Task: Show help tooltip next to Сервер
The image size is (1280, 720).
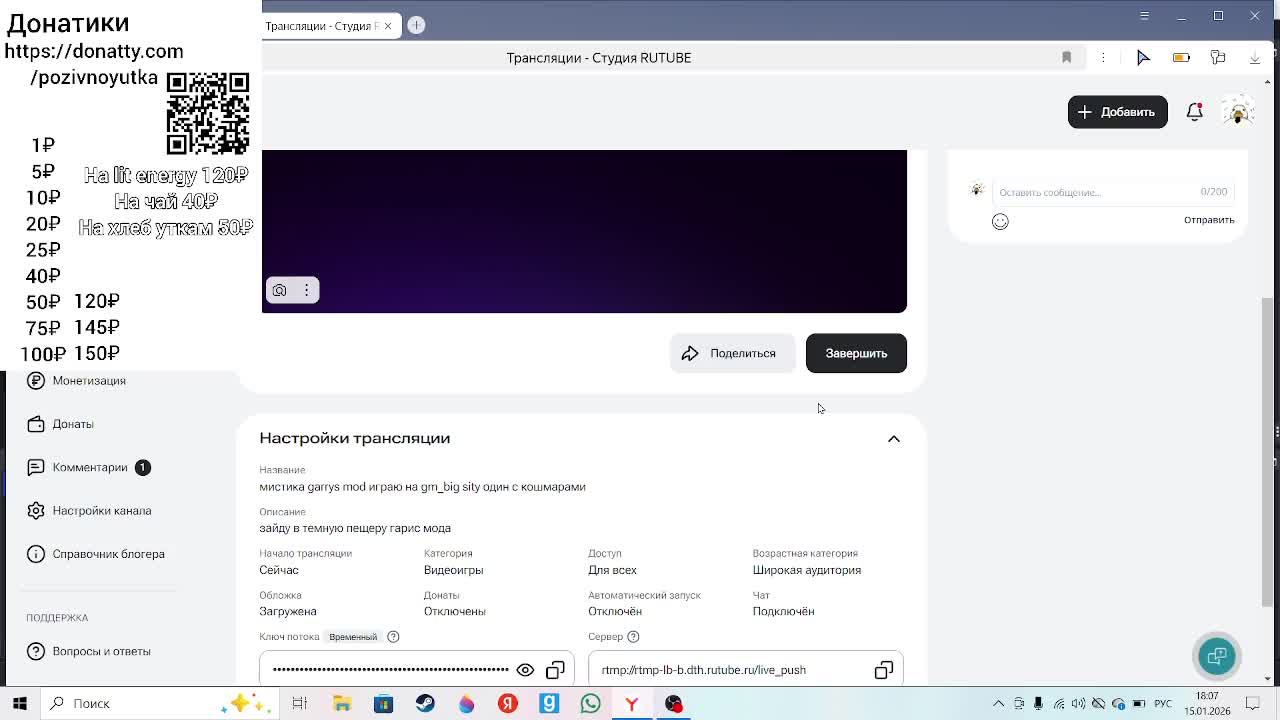Action: 633,637
